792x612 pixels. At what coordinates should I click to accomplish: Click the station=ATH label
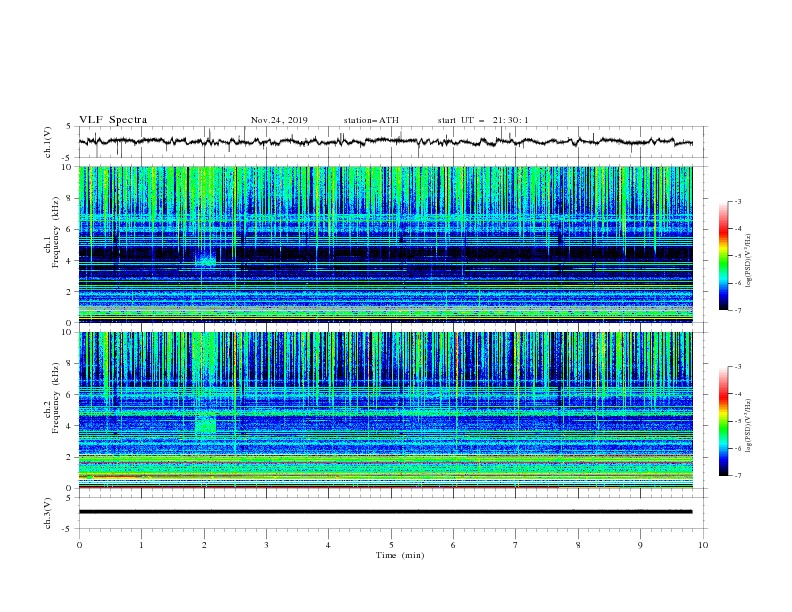coord(371,120)
